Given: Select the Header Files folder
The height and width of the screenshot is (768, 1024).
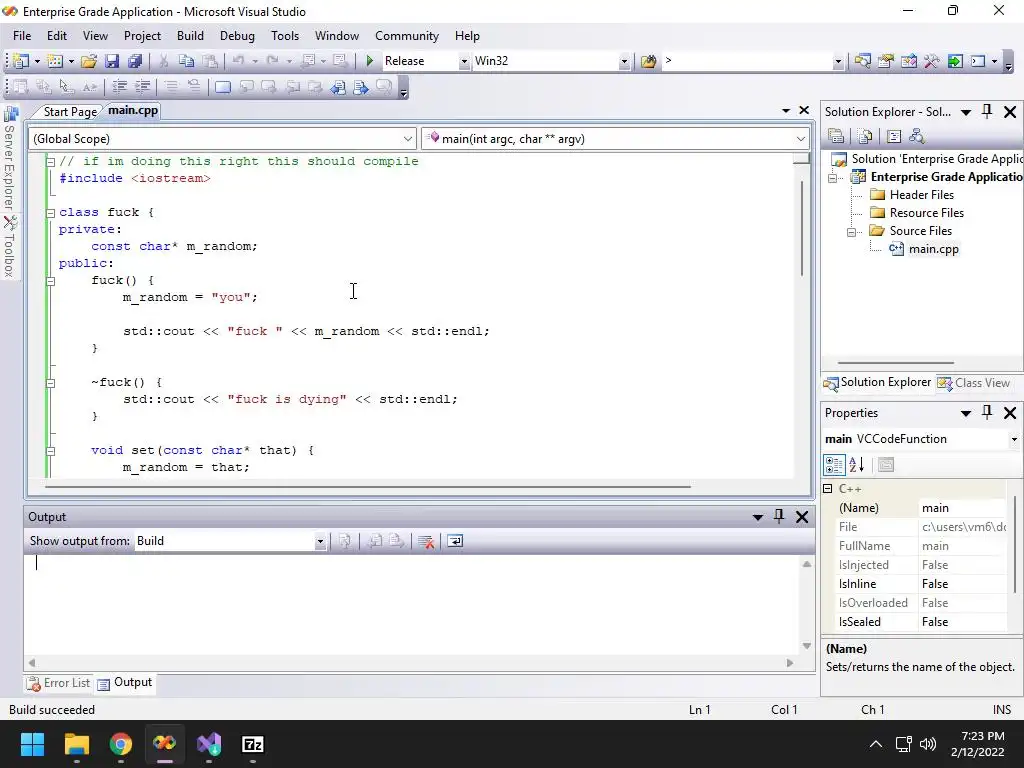Looking at the screenshot, I should click(921, 195).
